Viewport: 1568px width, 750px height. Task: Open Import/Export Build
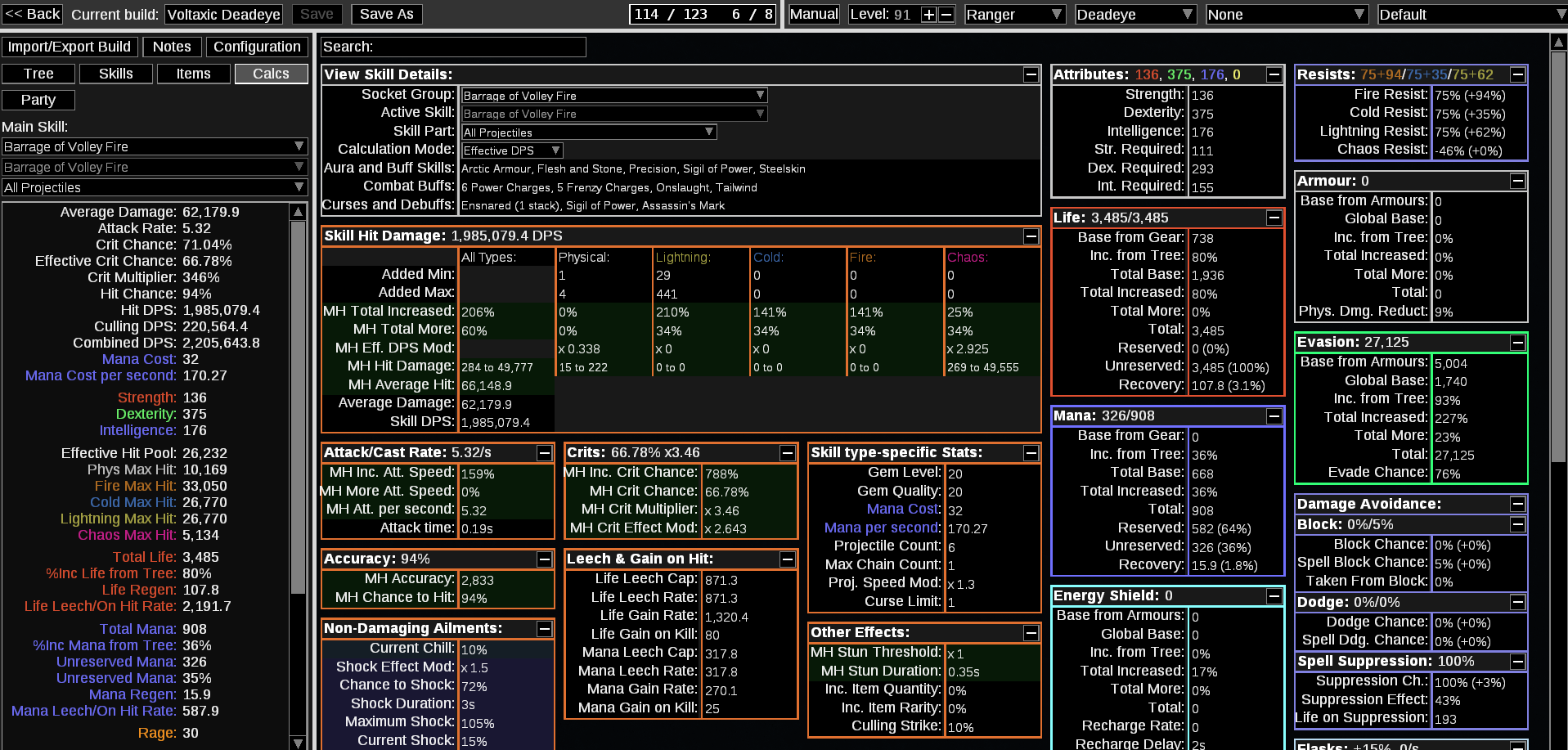70,47
